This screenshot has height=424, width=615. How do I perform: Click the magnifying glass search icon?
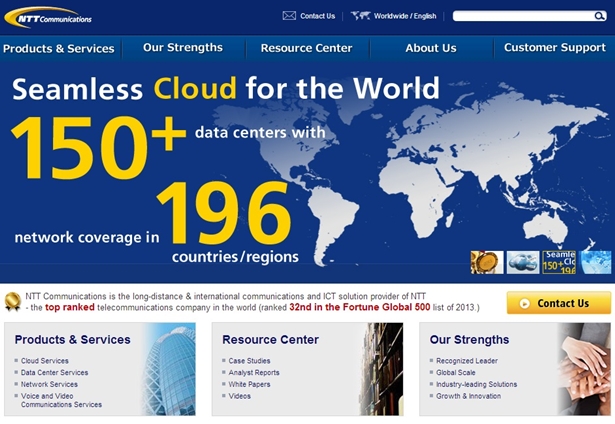point(599,16)
